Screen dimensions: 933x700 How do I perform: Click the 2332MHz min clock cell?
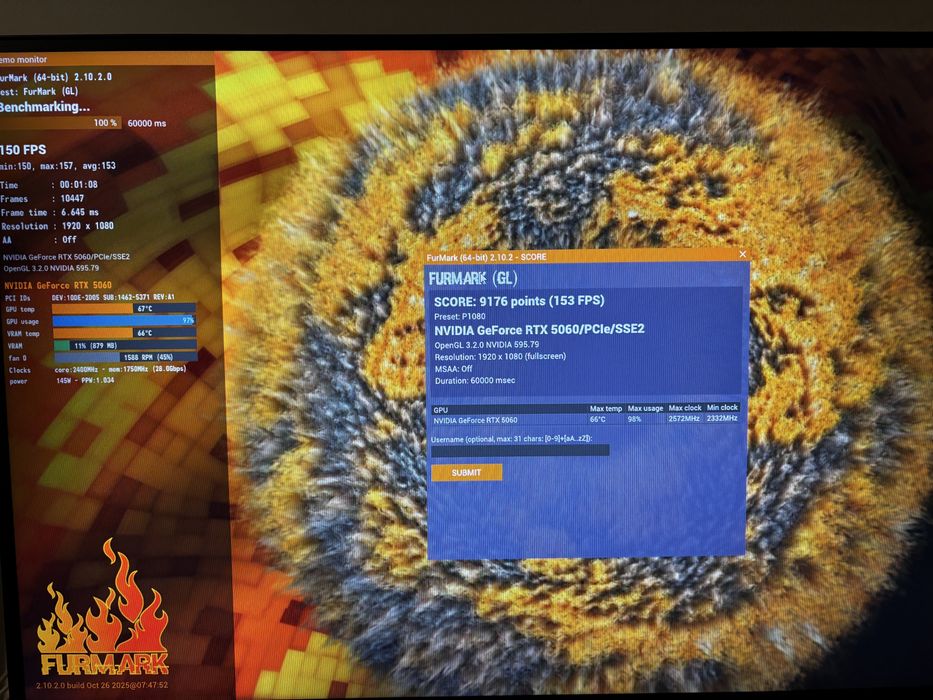tap(722, 418)
